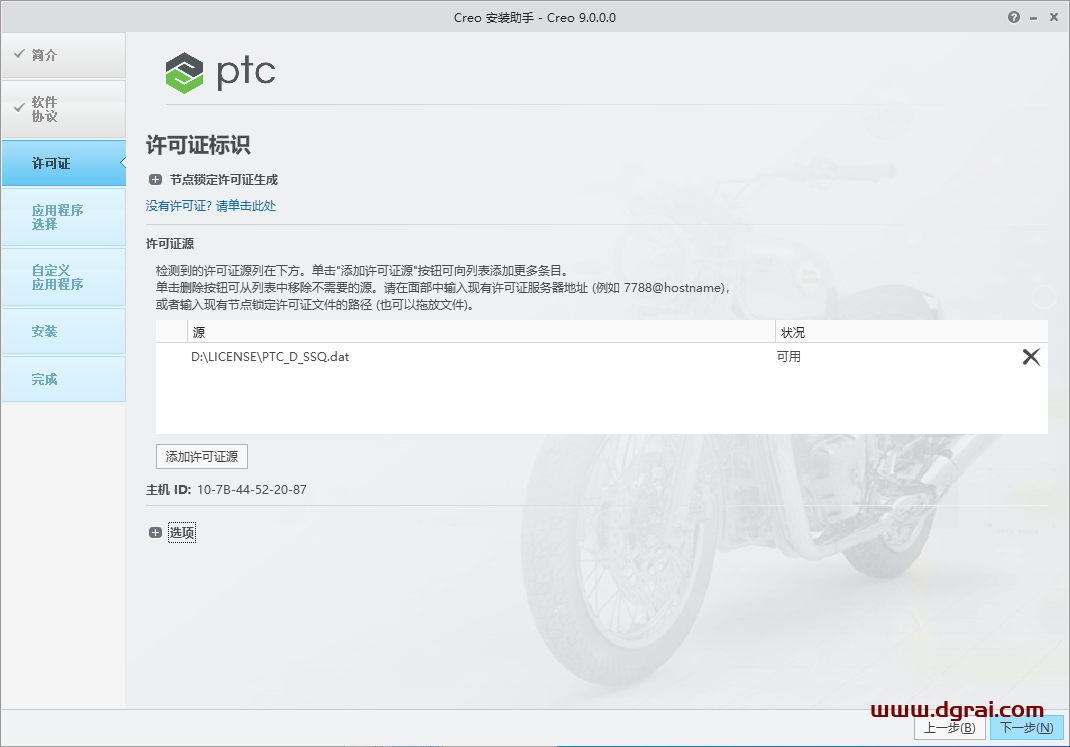
Task: Close the Creo installer window
Action: click(x=1054, y=18)
